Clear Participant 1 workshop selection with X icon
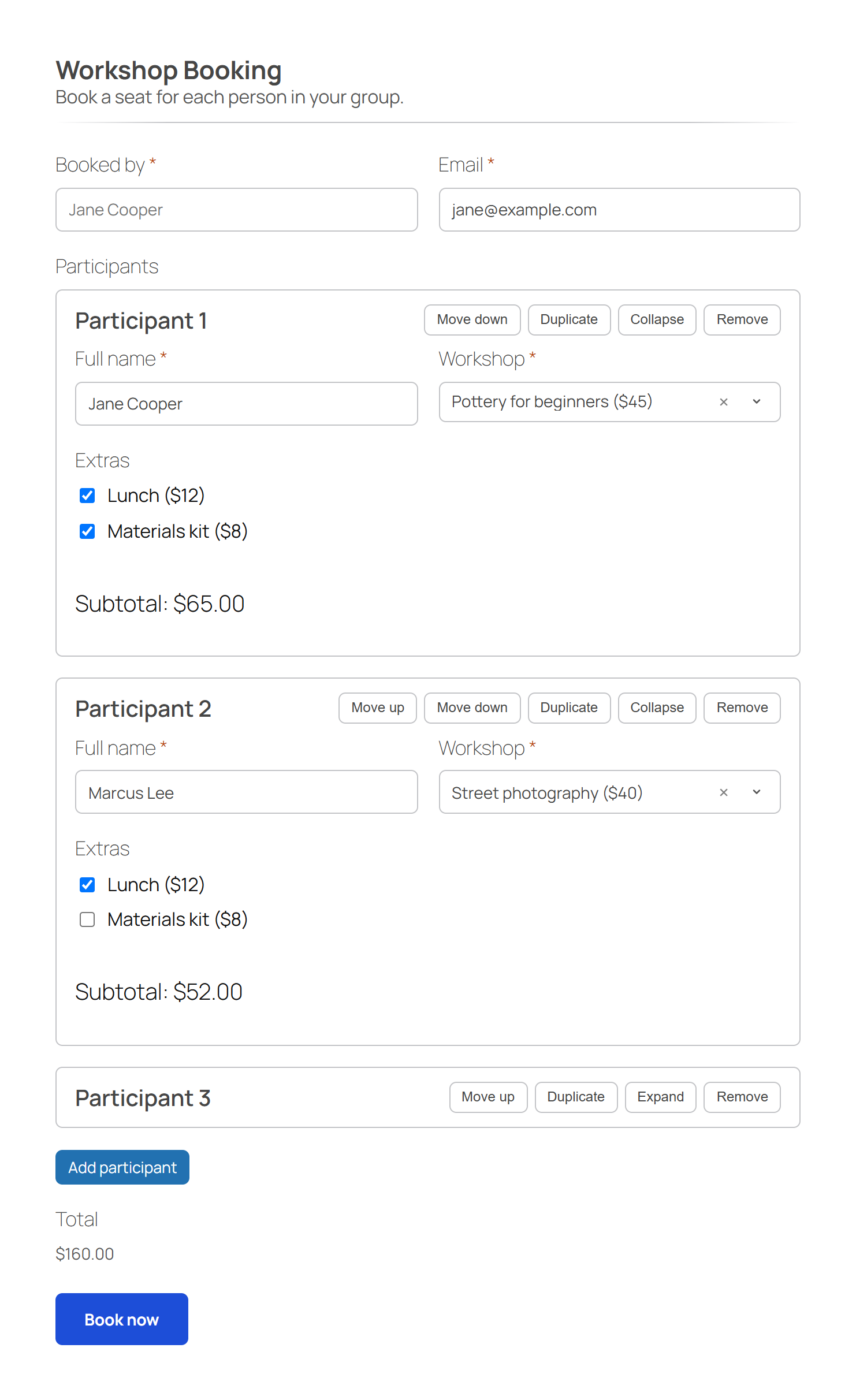This screenshot has width=856, height=1400. (724, 402)
